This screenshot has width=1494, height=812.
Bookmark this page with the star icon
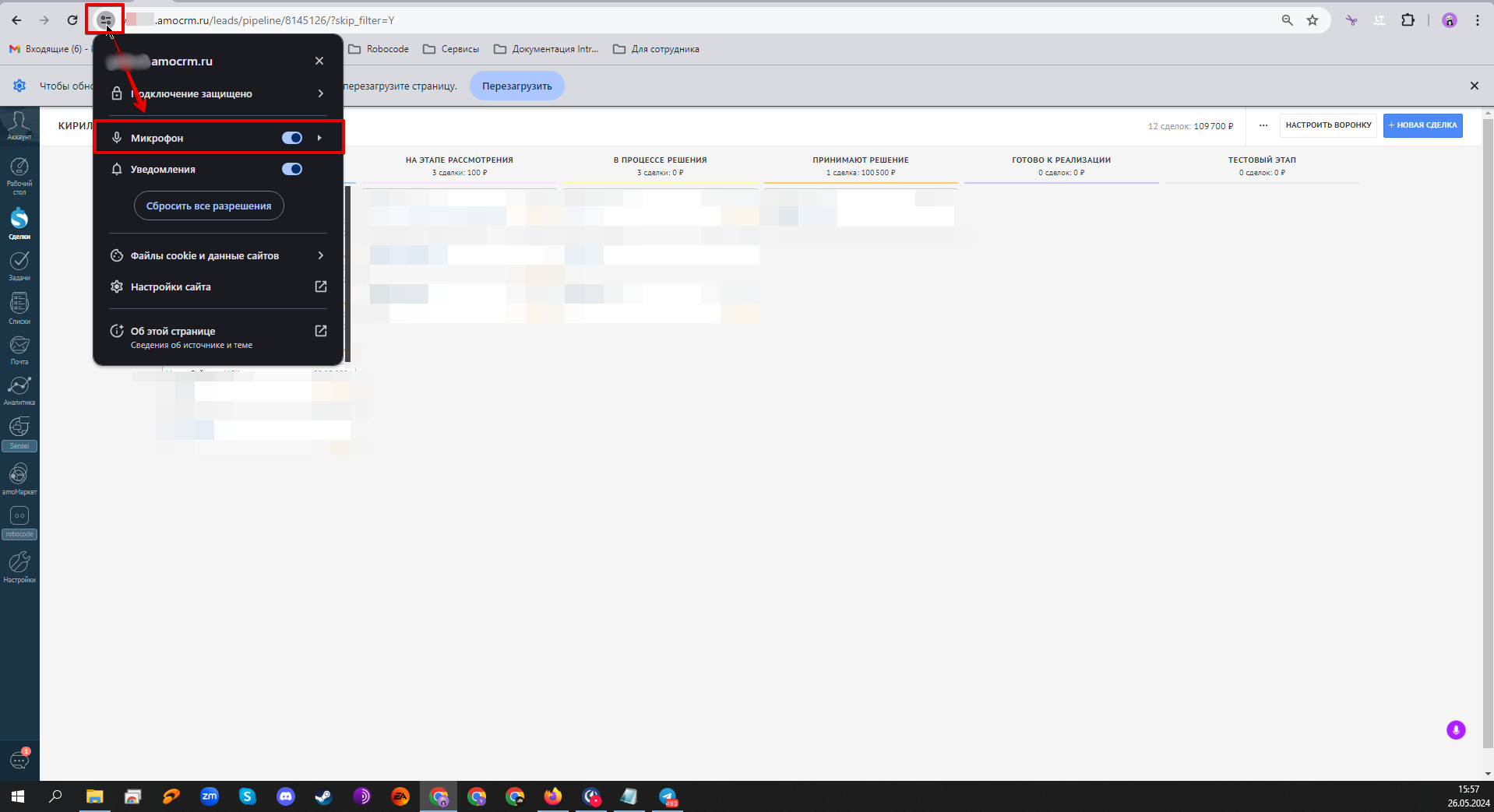coord(1313,20)
